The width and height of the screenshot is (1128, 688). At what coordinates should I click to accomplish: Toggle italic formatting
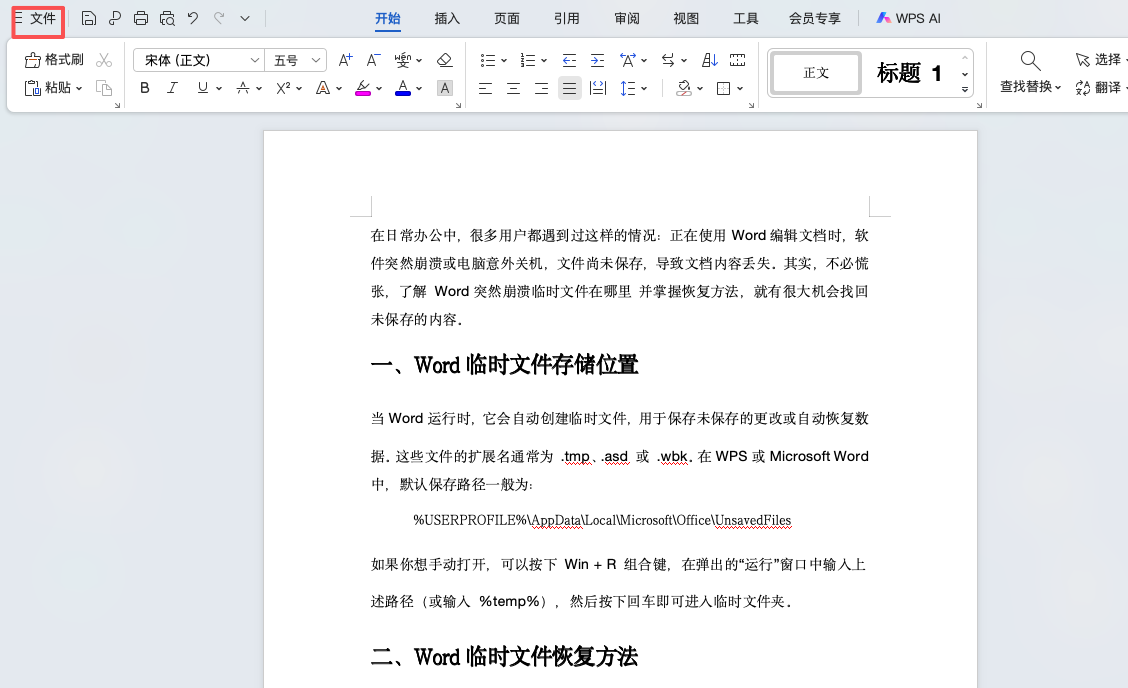172,88
